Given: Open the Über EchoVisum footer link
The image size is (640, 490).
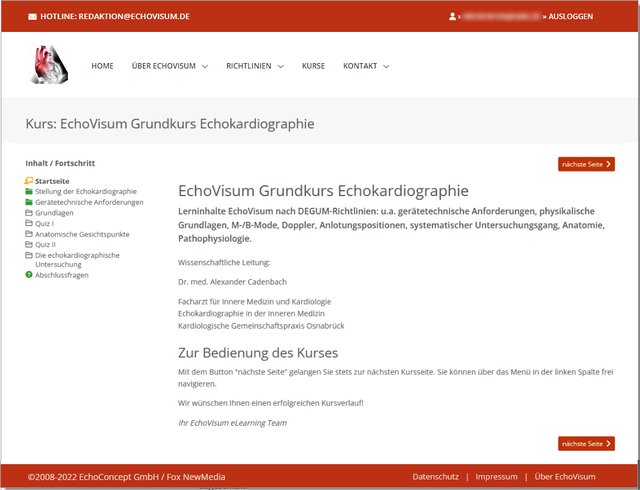Looking at the screenshot, I should click(x=565, y=477).
